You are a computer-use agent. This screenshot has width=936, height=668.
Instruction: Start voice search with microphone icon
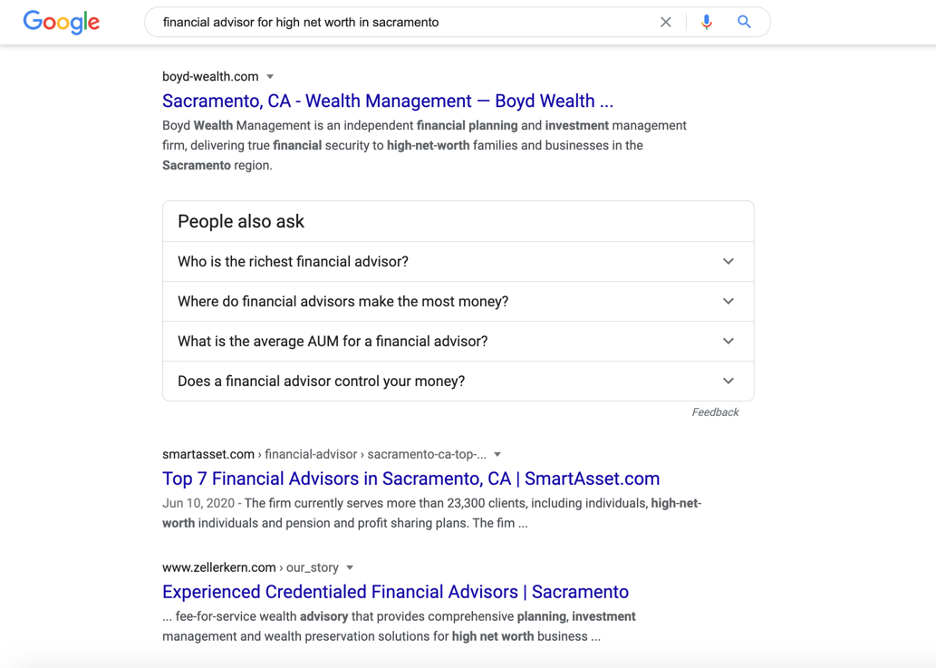[707, 22]
